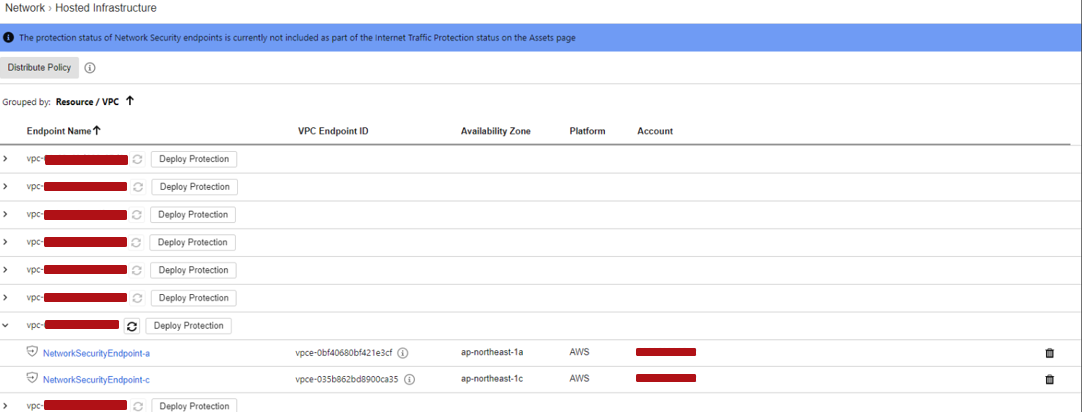Select Hosted Infrastructure in the breadcrumb
The width and height of the screenshot is (1082, 413).
(108, 8)
